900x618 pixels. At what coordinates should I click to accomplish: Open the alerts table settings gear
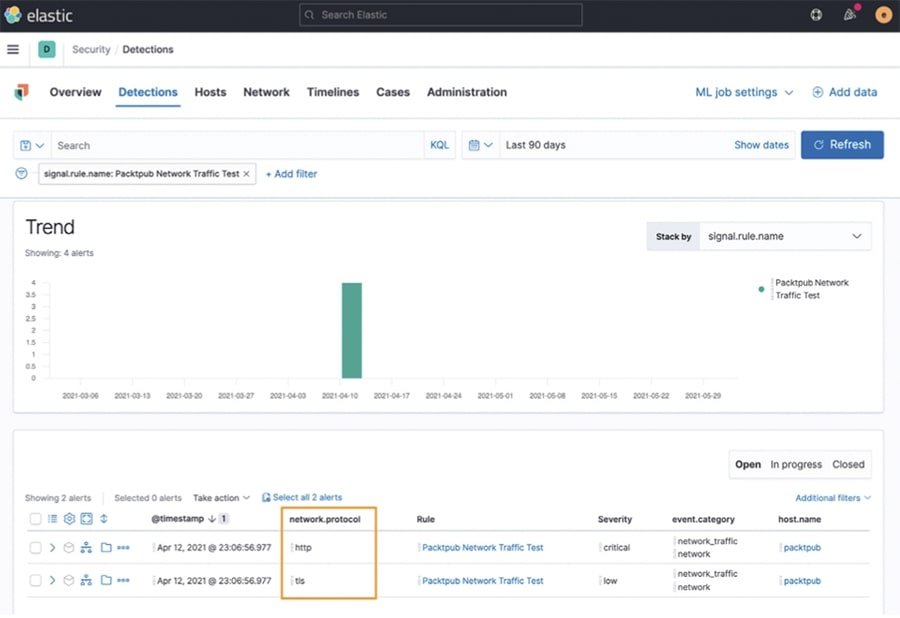[x=69, y=519]
